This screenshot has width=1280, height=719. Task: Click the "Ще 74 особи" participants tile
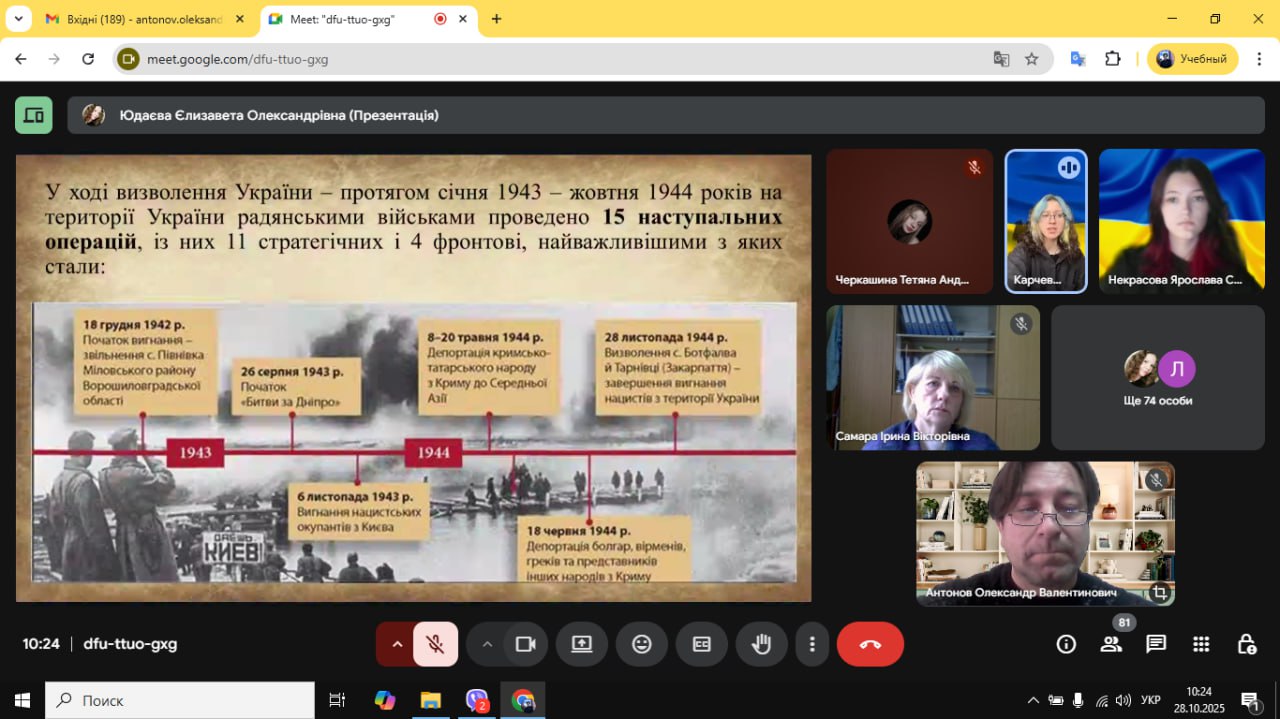(1157, 378)
